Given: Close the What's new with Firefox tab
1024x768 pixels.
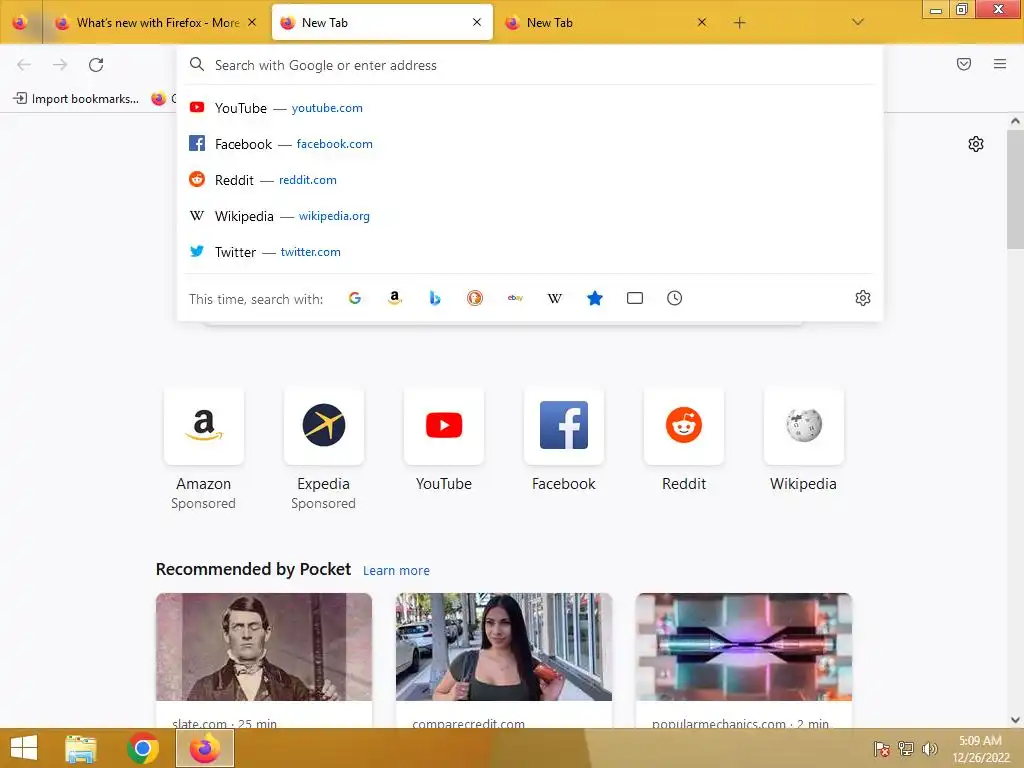Looking at the screenshot, I should point(252,22).
